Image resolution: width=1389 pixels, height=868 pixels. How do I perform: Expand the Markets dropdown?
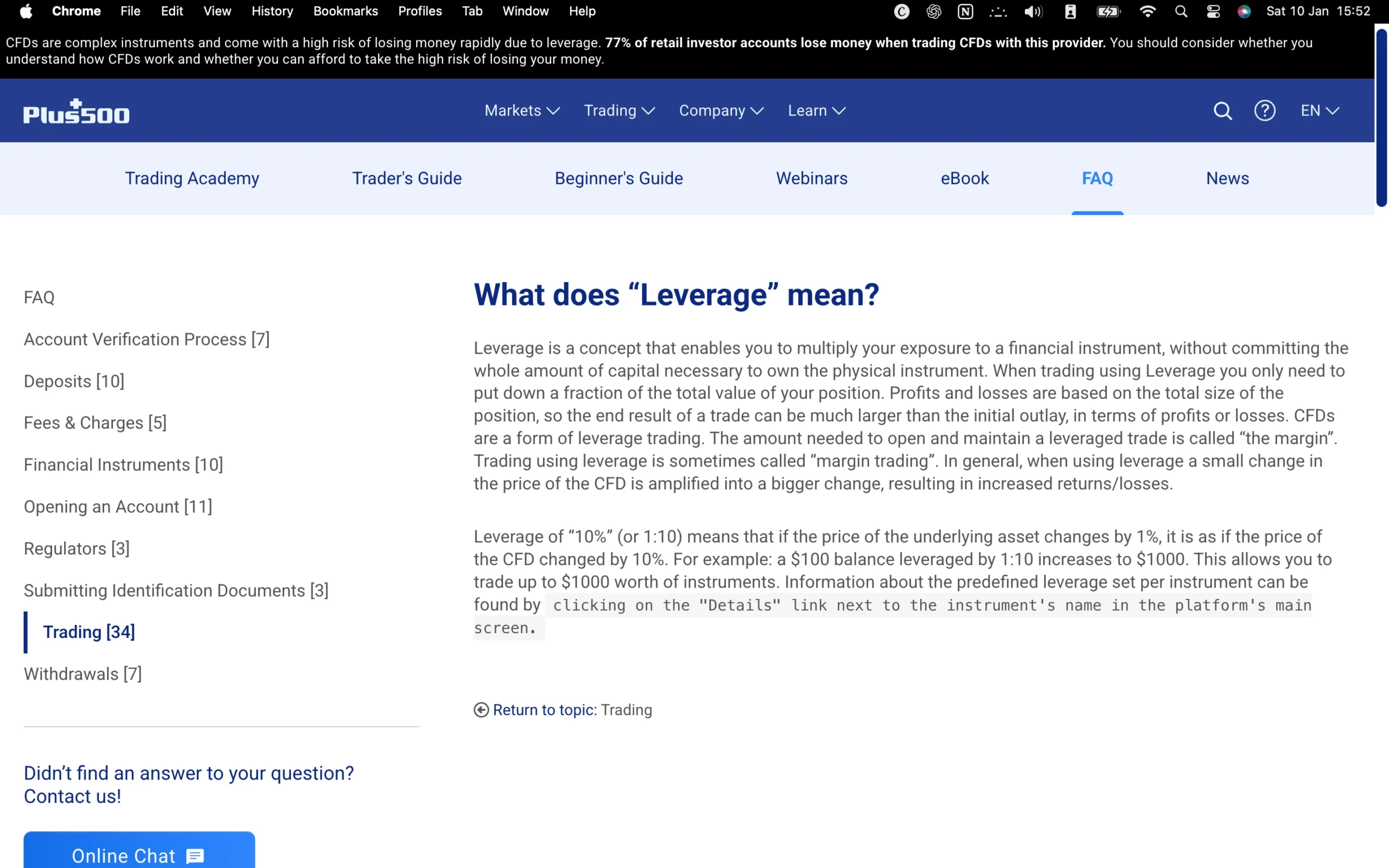click(521, 110)
